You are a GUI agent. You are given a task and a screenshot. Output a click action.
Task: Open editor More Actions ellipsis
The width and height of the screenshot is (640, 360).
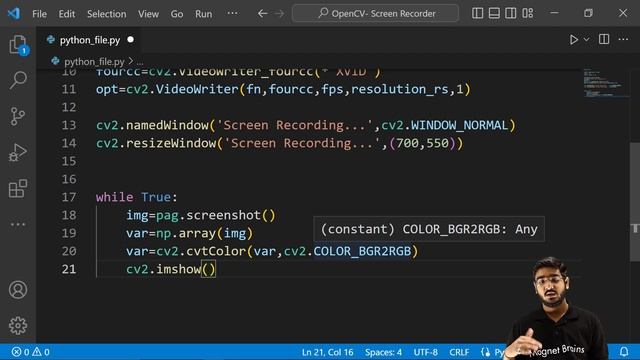click(623, 39)
